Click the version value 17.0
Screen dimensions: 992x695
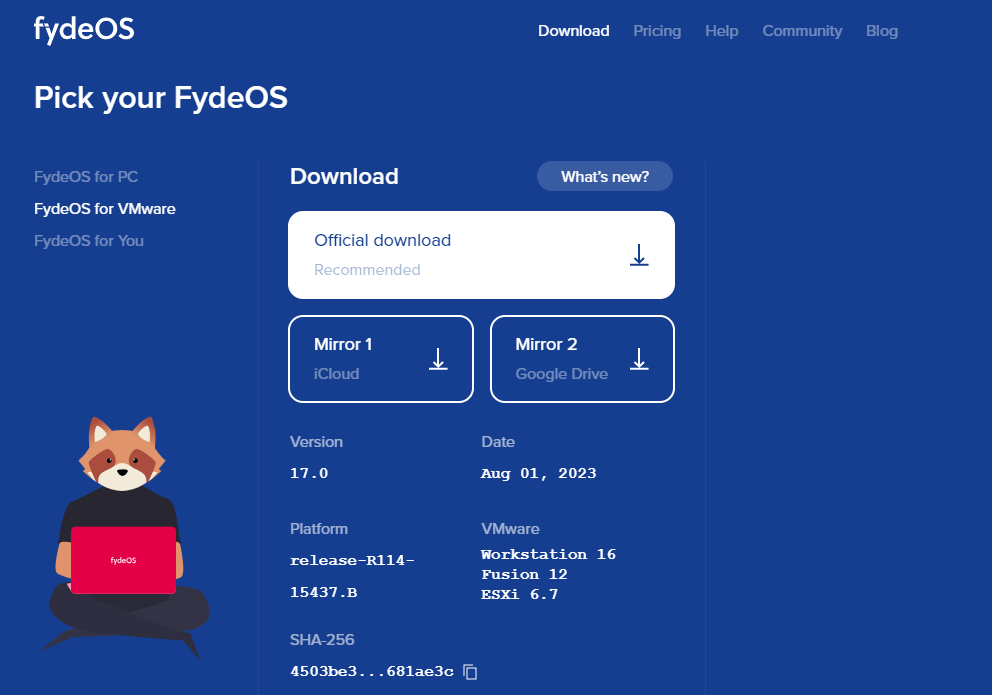coord(309,473)
